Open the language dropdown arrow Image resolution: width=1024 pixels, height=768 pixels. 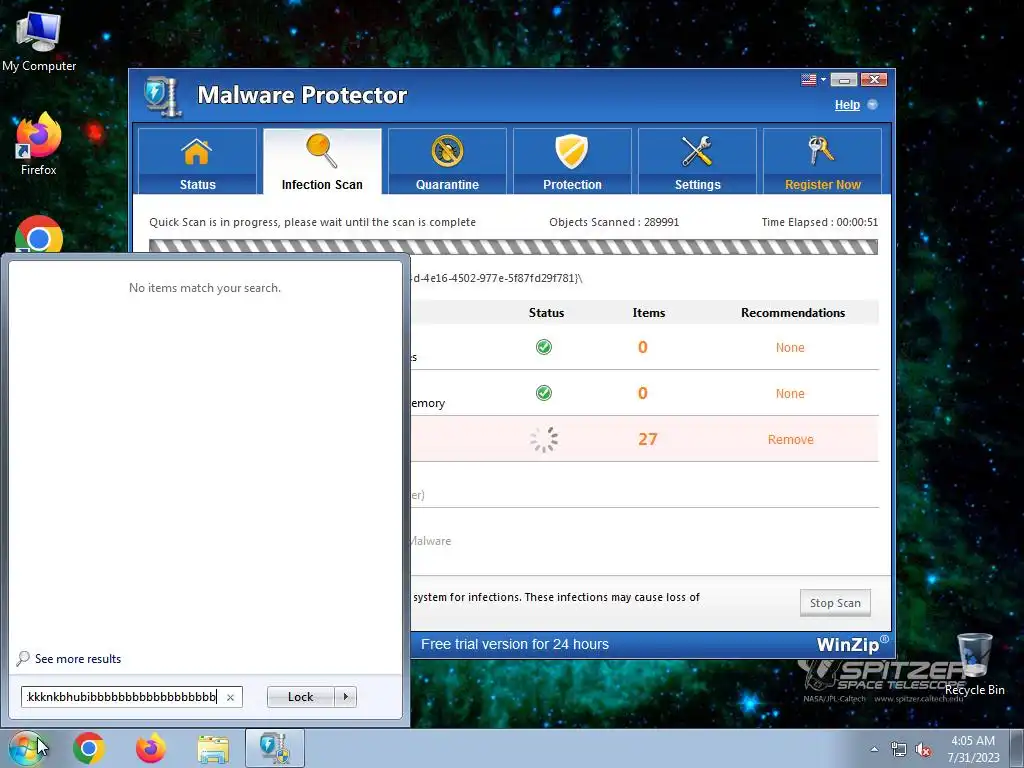click(823, 80)
